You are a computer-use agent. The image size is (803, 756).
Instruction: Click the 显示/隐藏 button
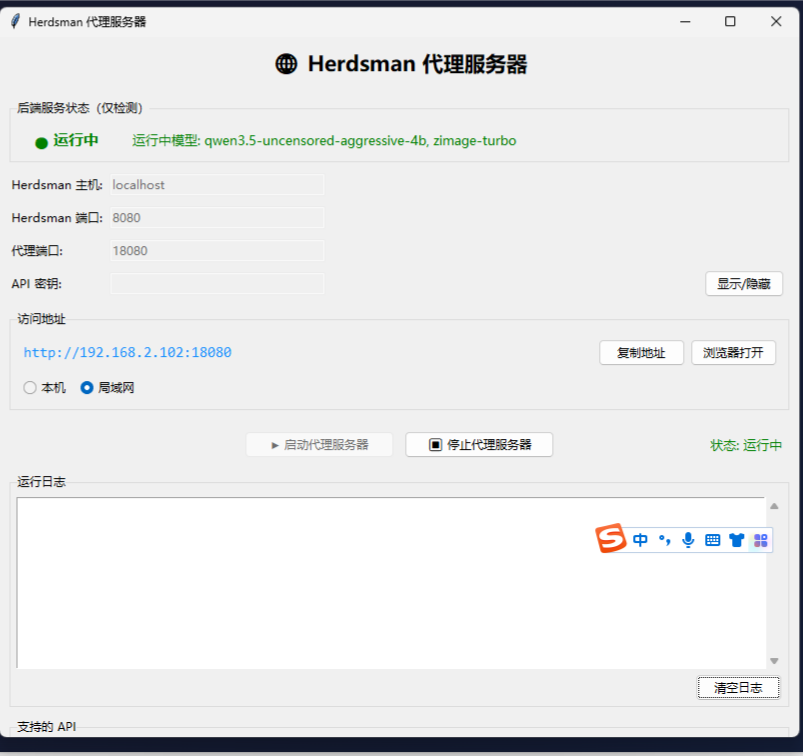click(744, 284)
